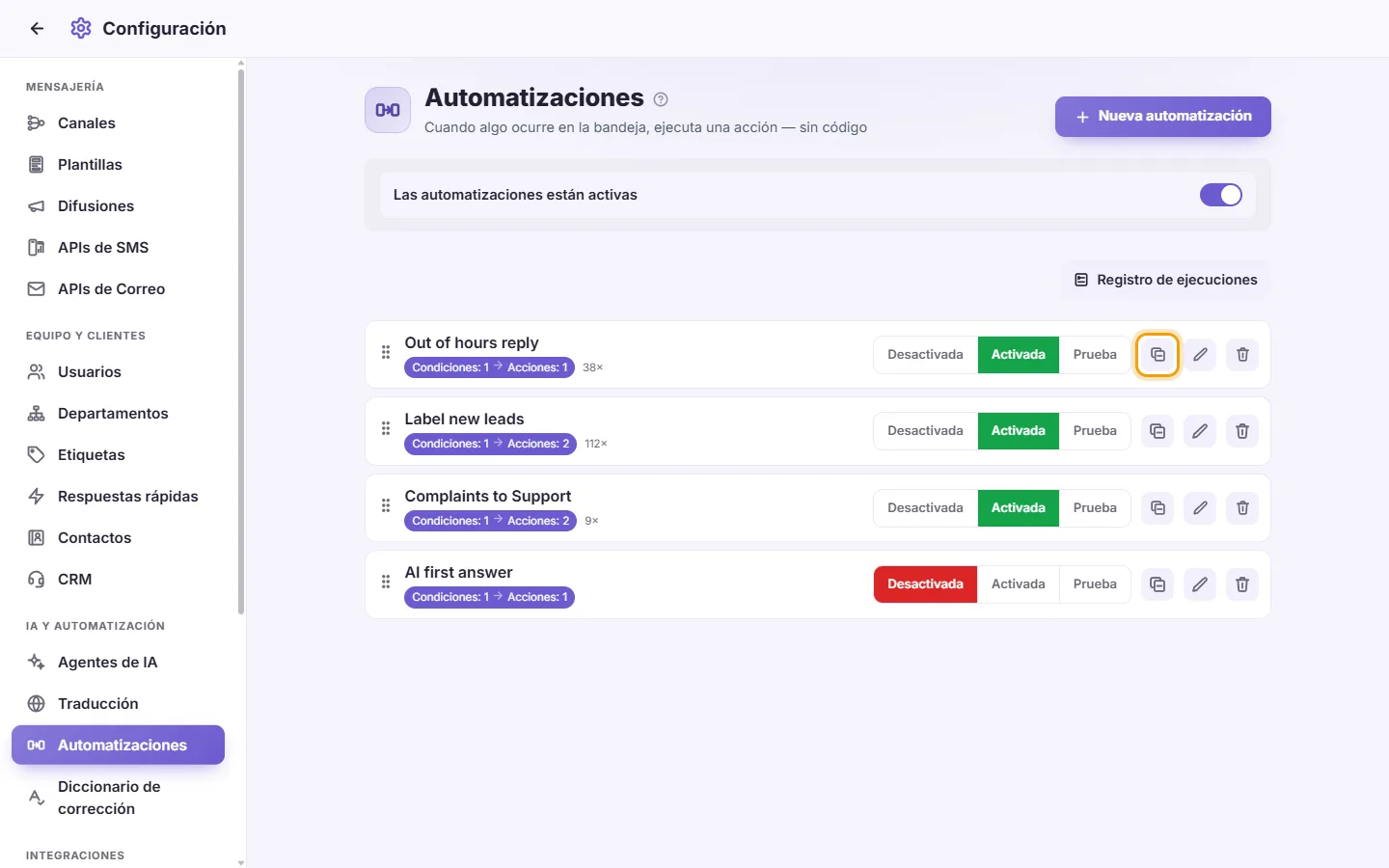Open Plantillas in the sidebar
The width and height of the screenshot is (1389, 868).
pos(118,165)
